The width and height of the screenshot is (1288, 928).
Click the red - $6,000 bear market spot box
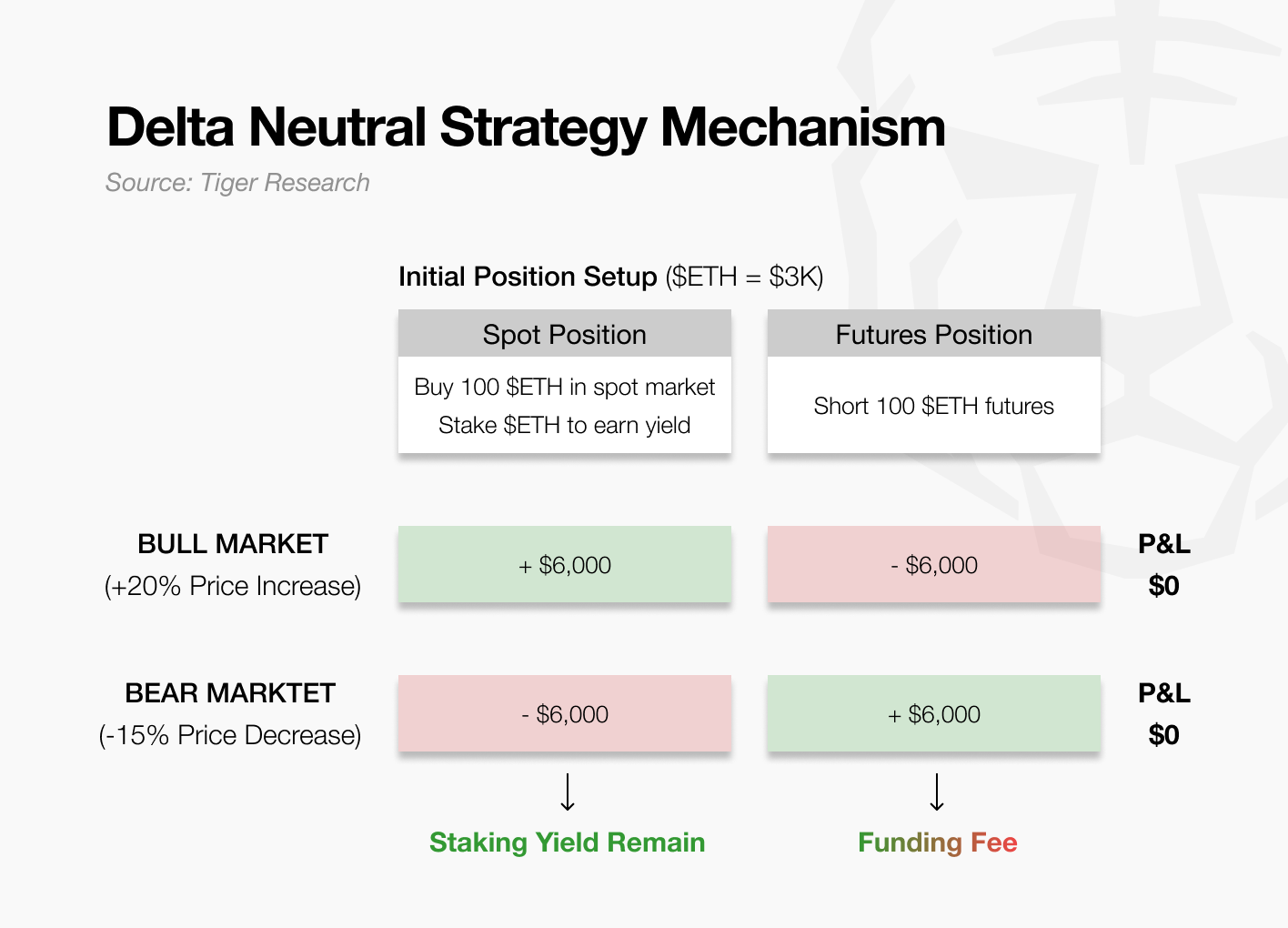tap(565, 713)
